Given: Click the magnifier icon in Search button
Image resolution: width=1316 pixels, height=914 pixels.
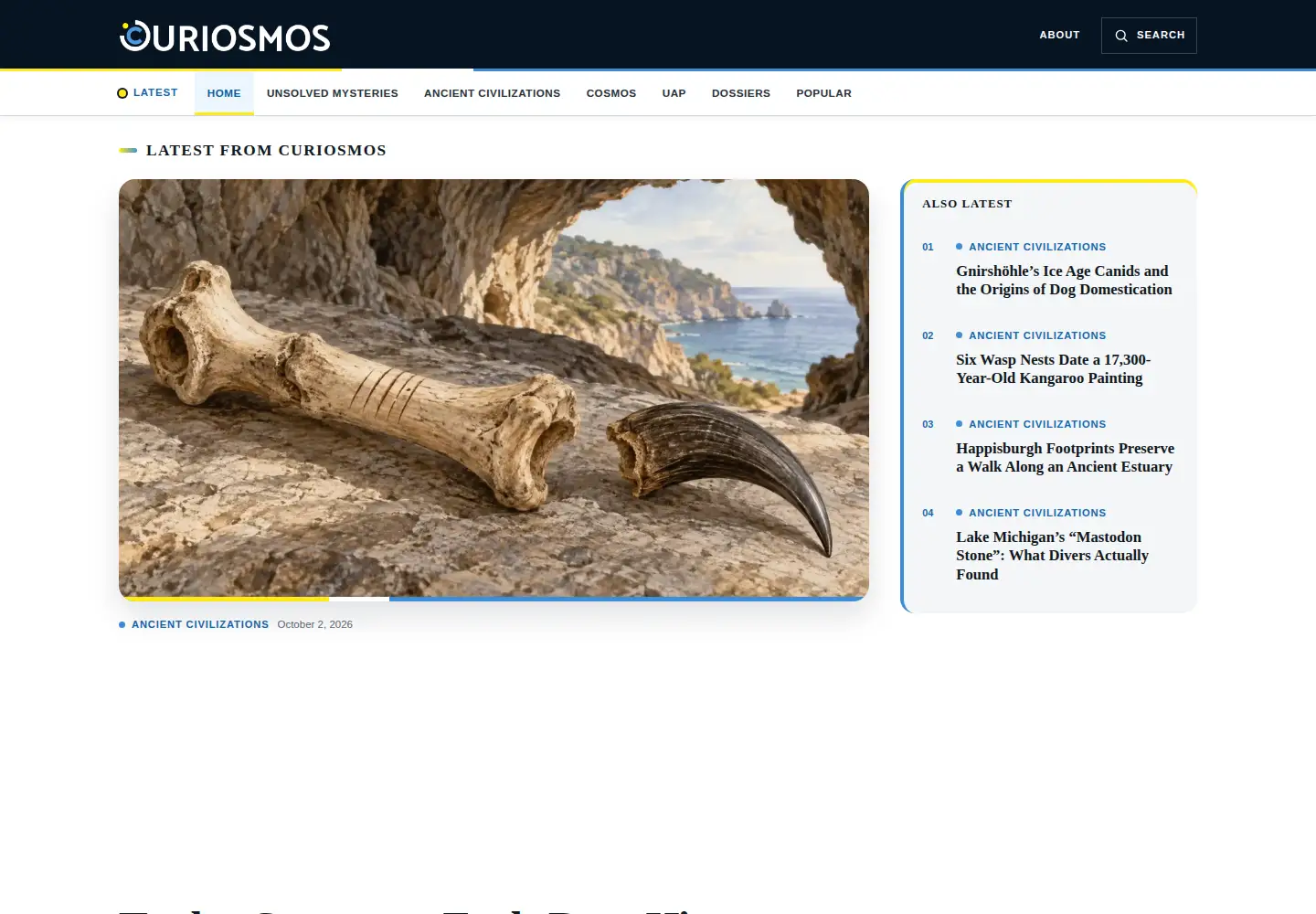Looking at the screenshot, I should [1121, 36].
